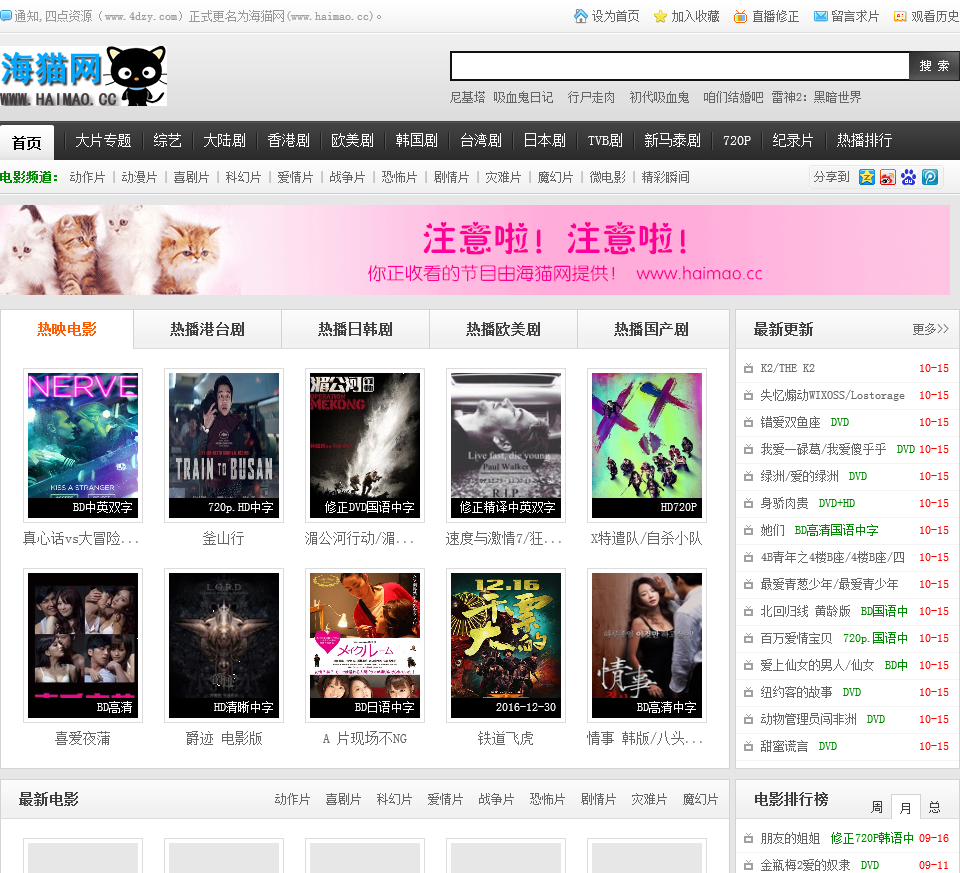Click the 搜索 search button

[934, 66]
